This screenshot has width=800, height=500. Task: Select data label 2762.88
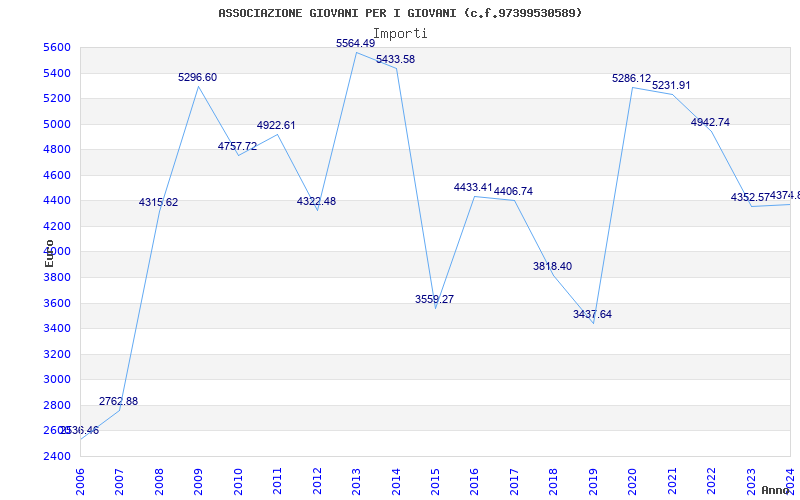coord(118,402)
